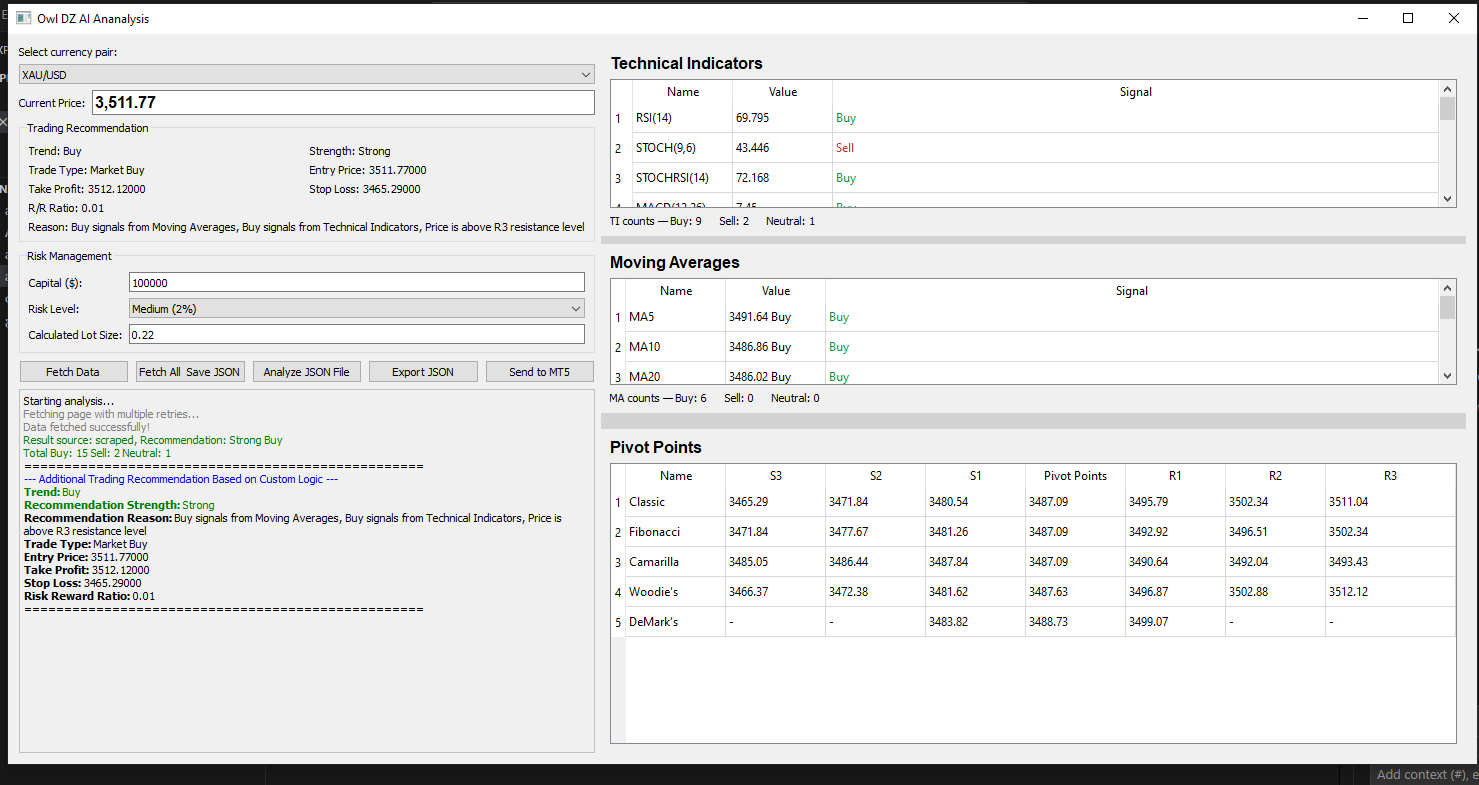Select the MA10 row in Moving Averages
Screen dimensions: 1479x785
[x=675, y=347]
